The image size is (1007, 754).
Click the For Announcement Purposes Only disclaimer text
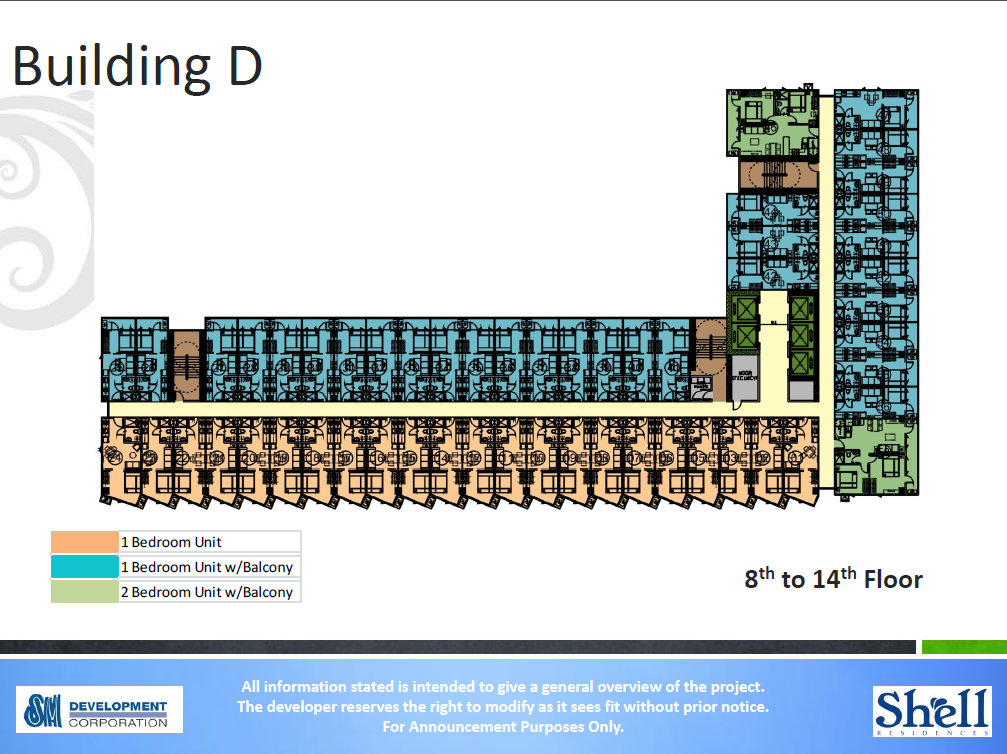pyautogui.click(x=503, y=727)
